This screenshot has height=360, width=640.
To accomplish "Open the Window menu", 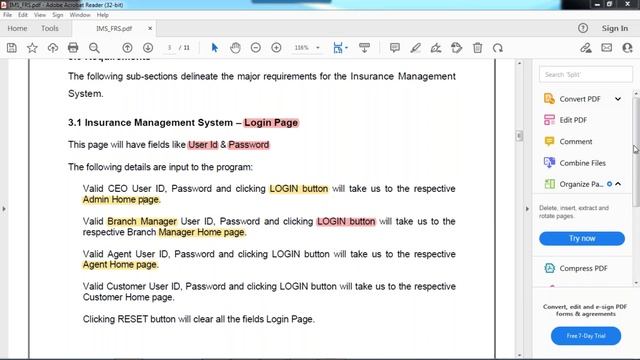I will (x=80, y=15).
